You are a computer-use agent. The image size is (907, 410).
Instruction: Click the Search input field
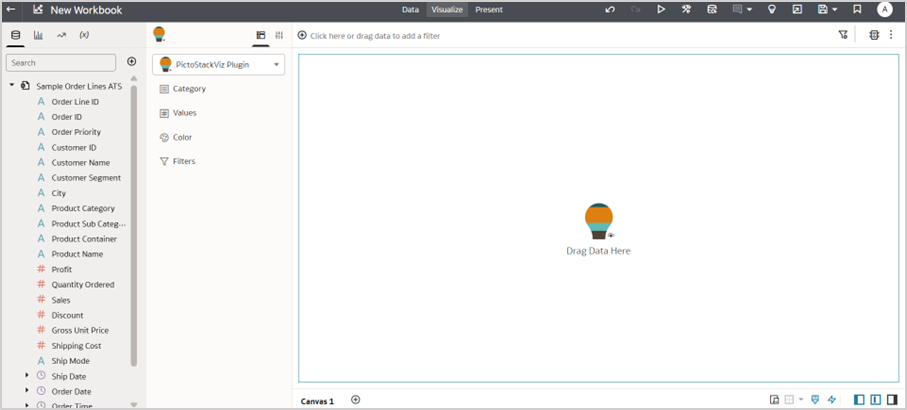61,62
